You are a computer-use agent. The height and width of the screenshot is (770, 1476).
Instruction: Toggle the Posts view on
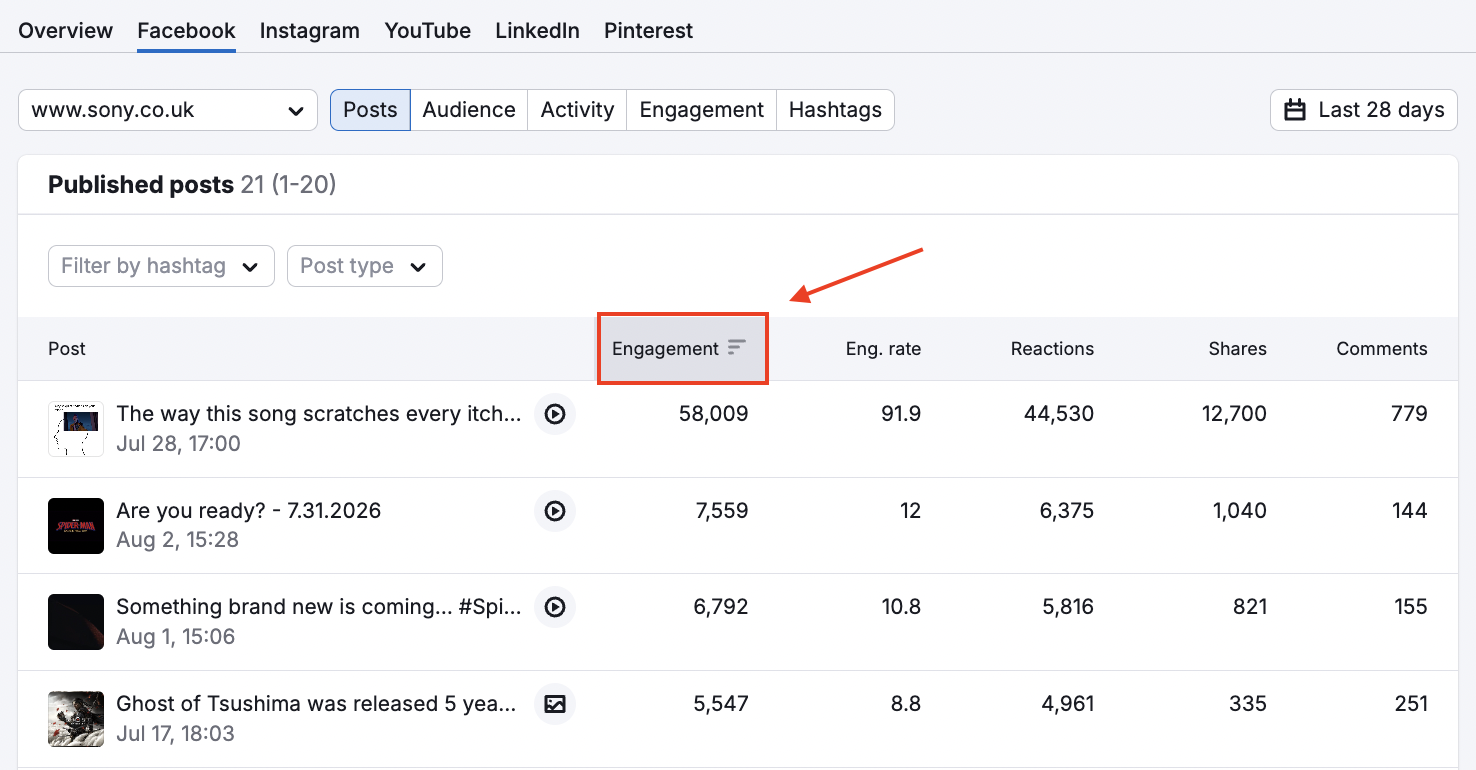point(370,110)
